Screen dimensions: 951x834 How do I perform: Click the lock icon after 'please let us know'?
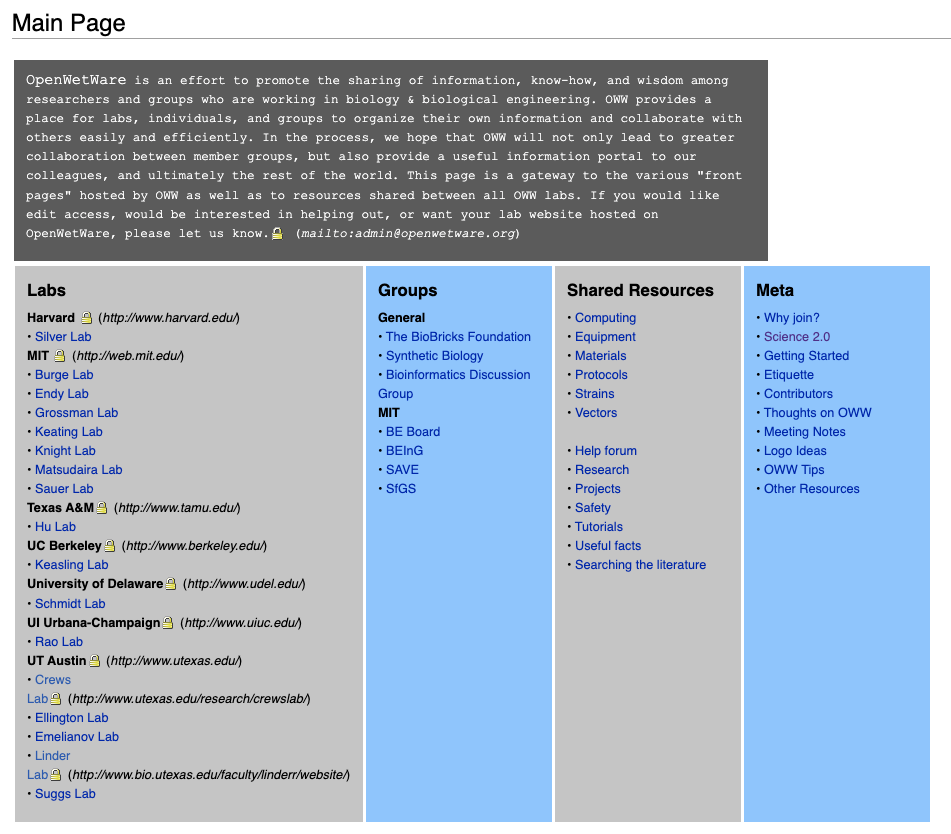277,234
